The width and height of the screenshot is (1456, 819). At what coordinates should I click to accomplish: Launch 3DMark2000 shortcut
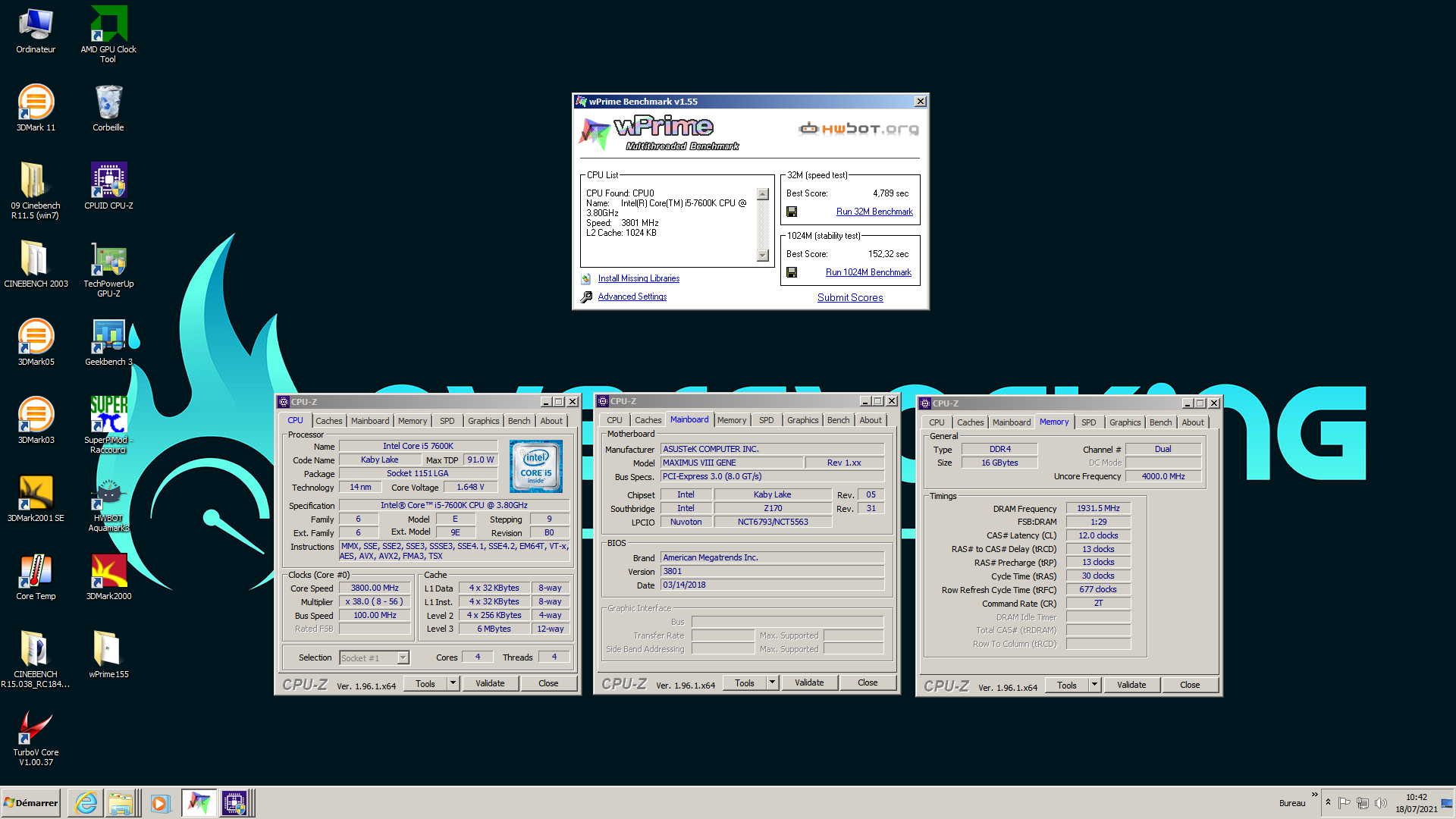coord(108,577)
